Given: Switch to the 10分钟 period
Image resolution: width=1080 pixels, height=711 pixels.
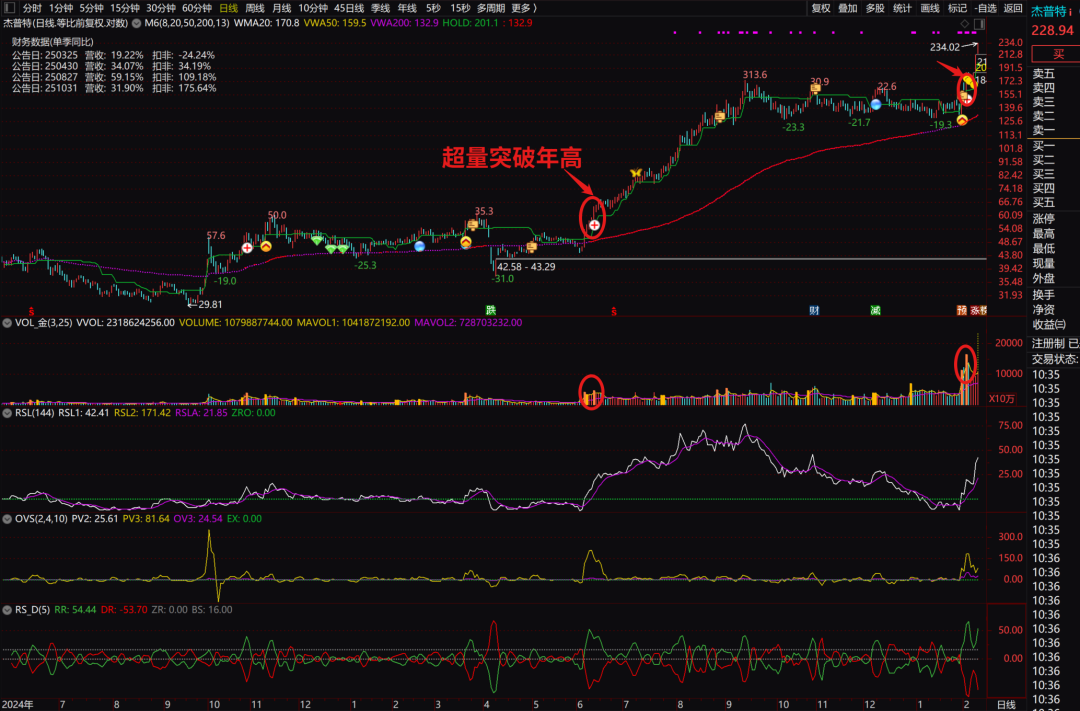Looking at the screenshot, I should click(x=313, y=8).
